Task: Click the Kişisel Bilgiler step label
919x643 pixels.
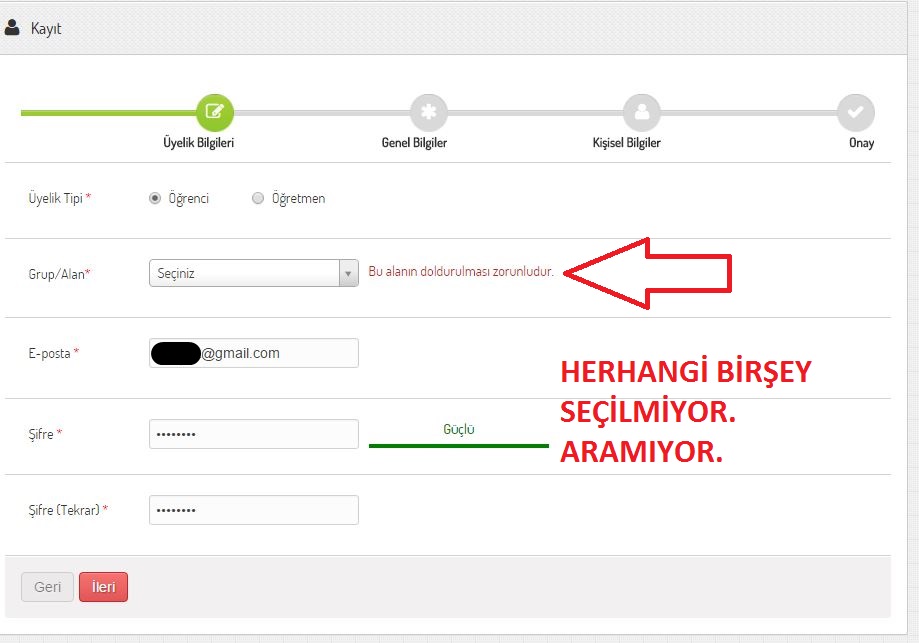Action: [x=626, y=143]
